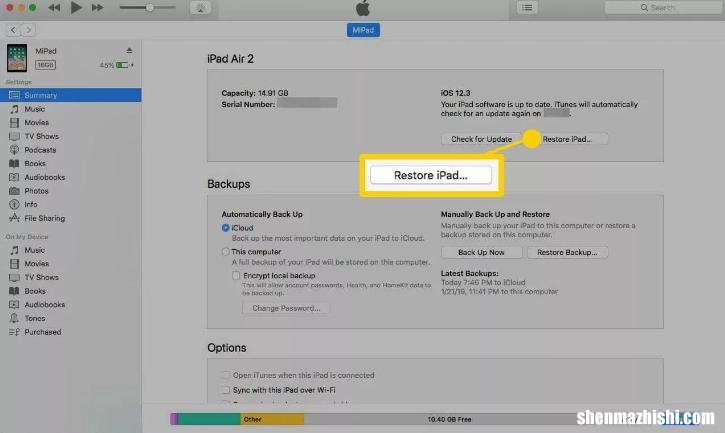Open the Purchased playlist icon

point(14,332)
